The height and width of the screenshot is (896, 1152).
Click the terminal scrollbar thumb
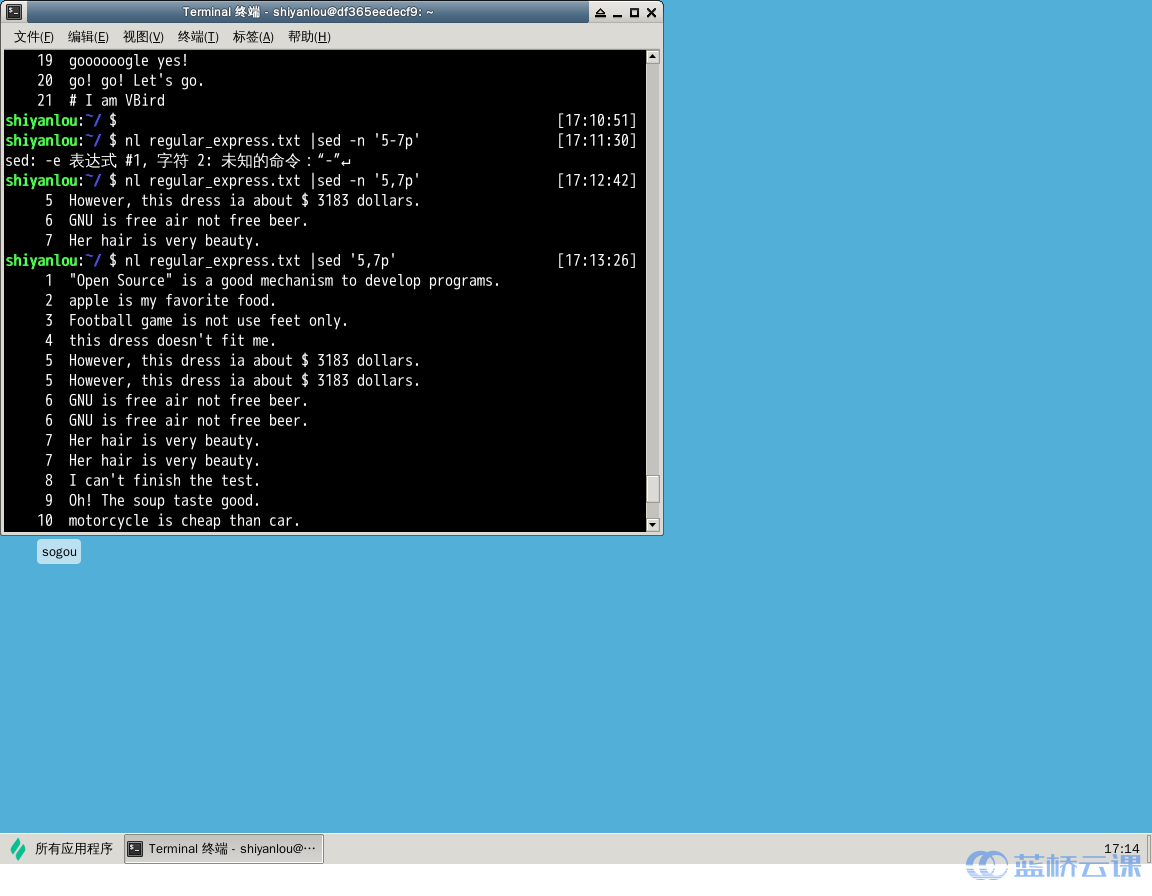(652, 489)
